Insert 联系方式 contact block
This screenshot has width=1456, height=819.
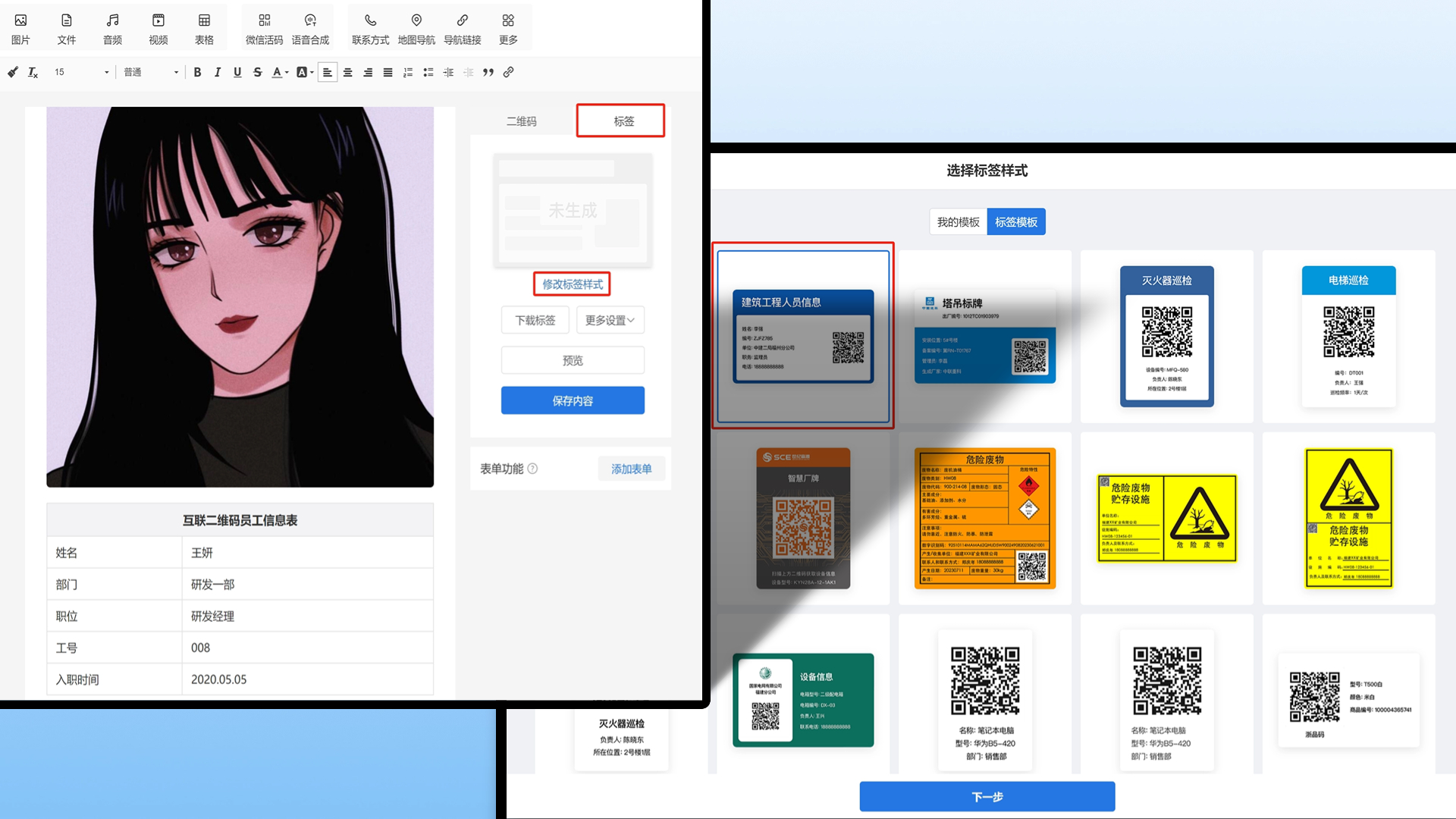[370, 29]
